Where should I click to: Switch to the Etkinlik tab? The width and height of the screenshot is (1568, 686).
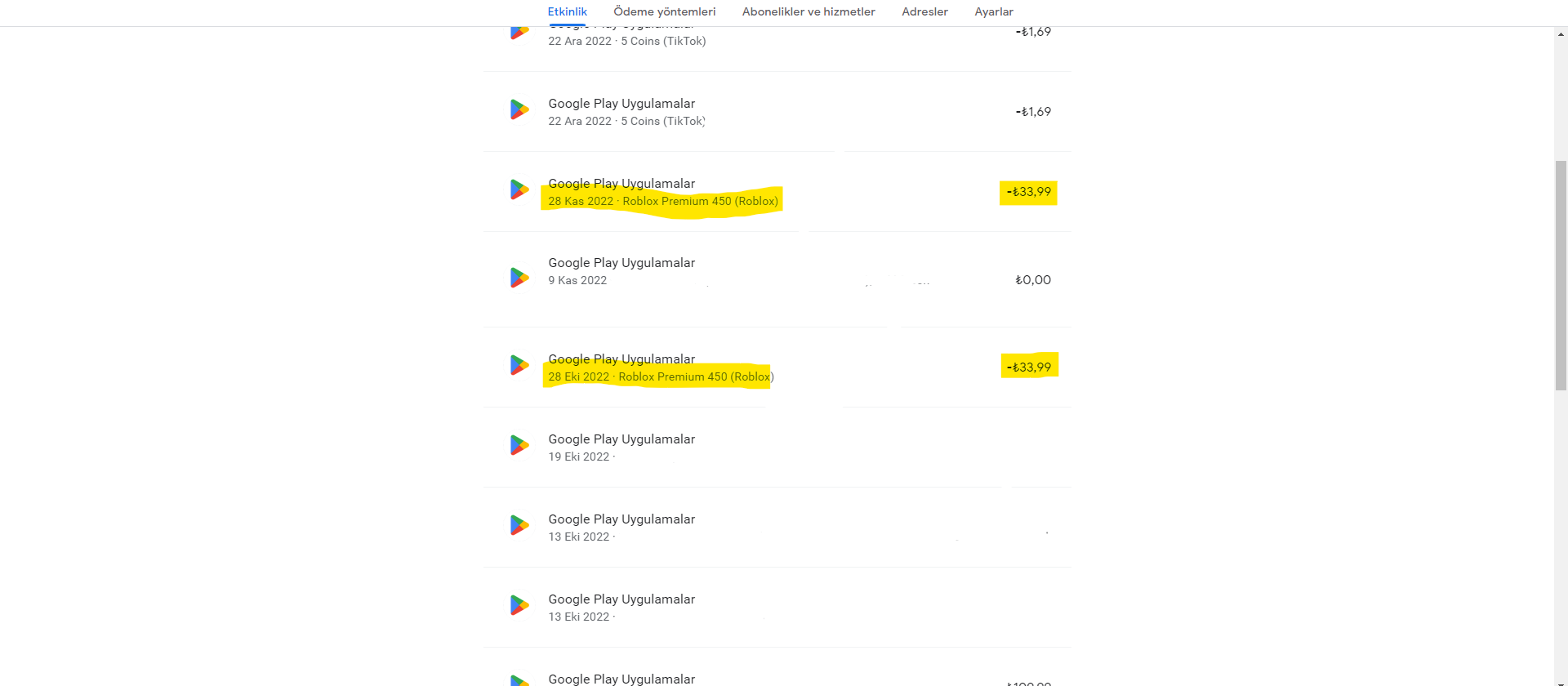click(567, 11)
